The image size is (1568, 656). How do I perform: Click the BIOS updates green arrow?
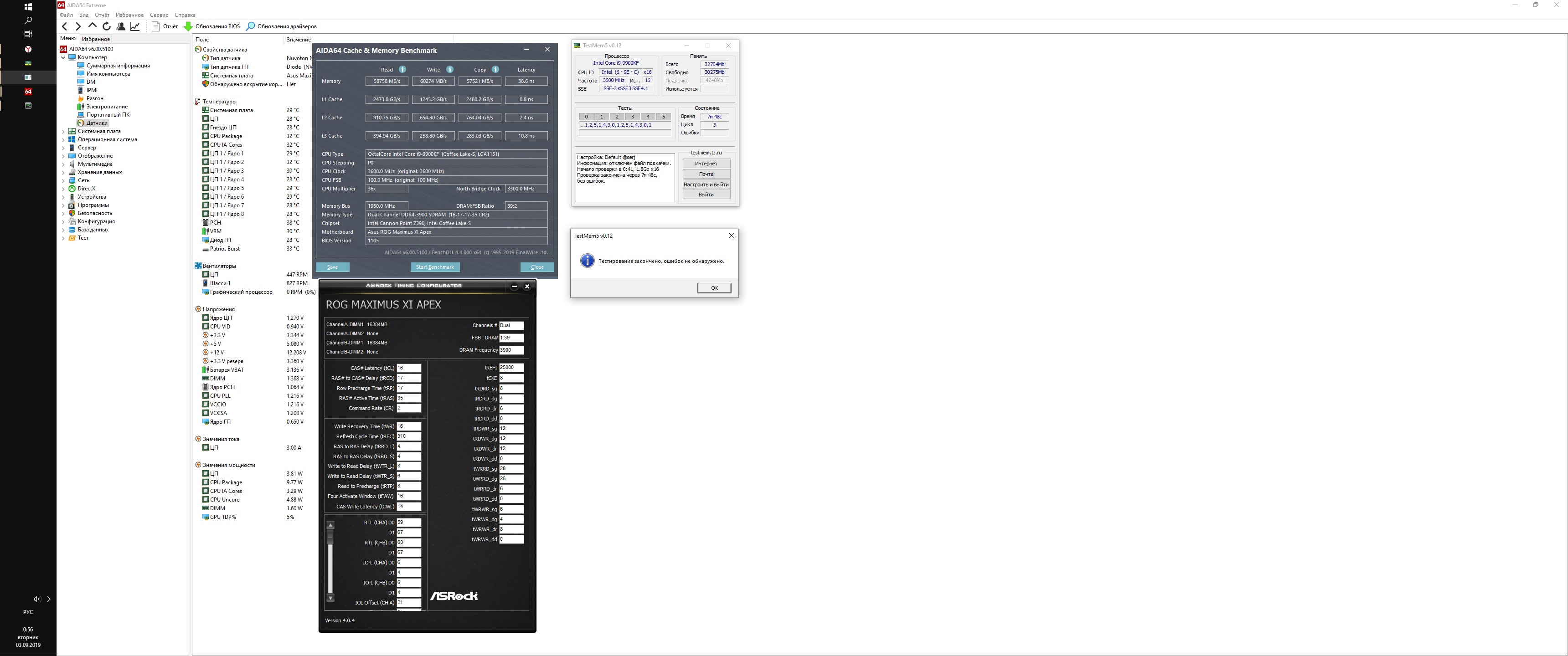point(188,26)
